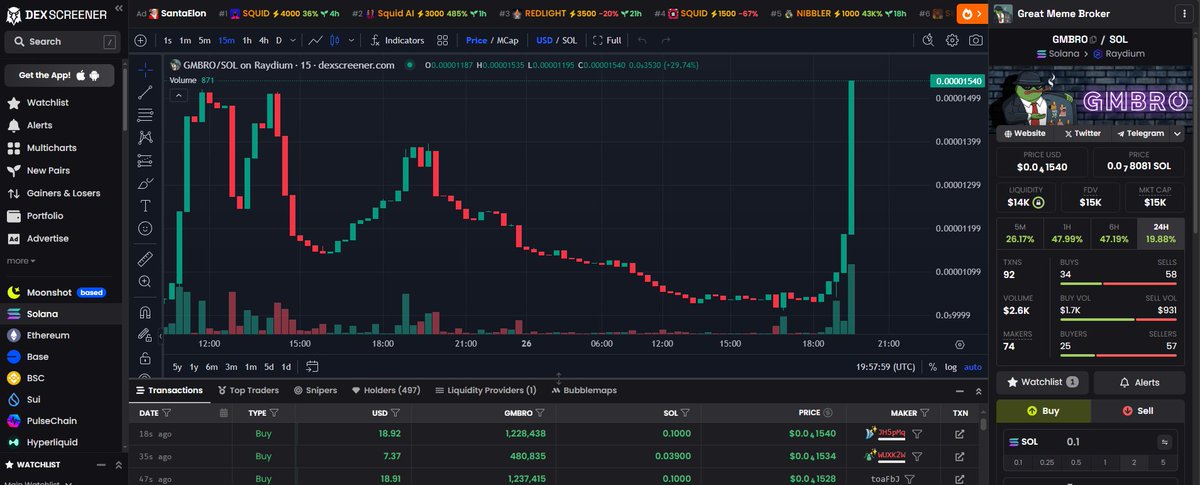Select the Solana chain in sidebar
This screenshot has width=1200, height=485.
(x=60, y=314)
